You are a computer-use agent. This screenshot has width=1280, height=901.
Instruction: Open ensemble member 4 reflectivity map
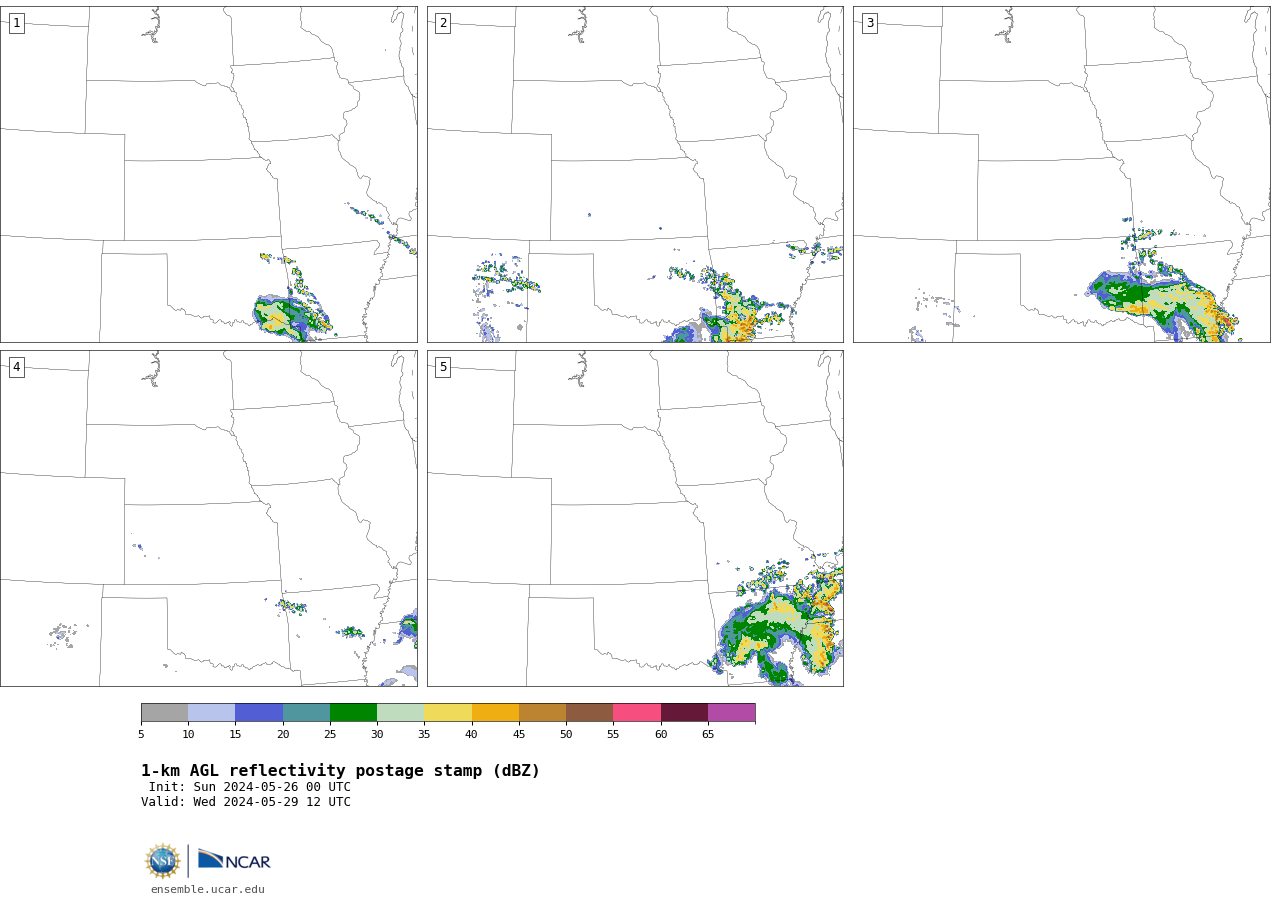[208, 518]
